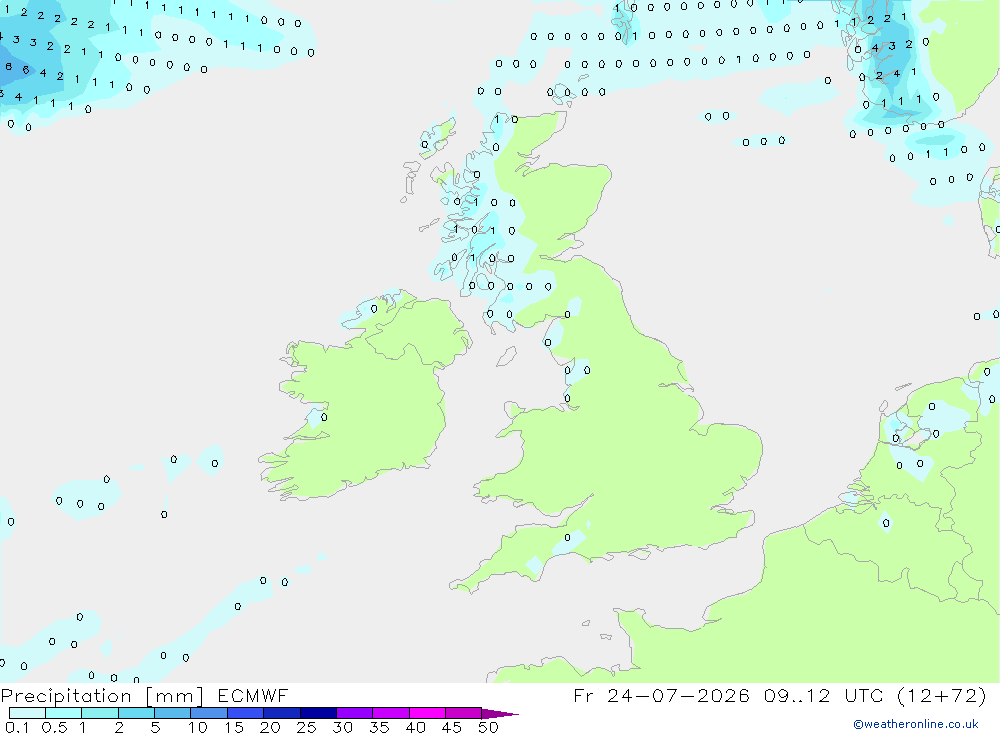Click the legend scale number '10'
This screenshot has width=1000, height=733.
198,727
